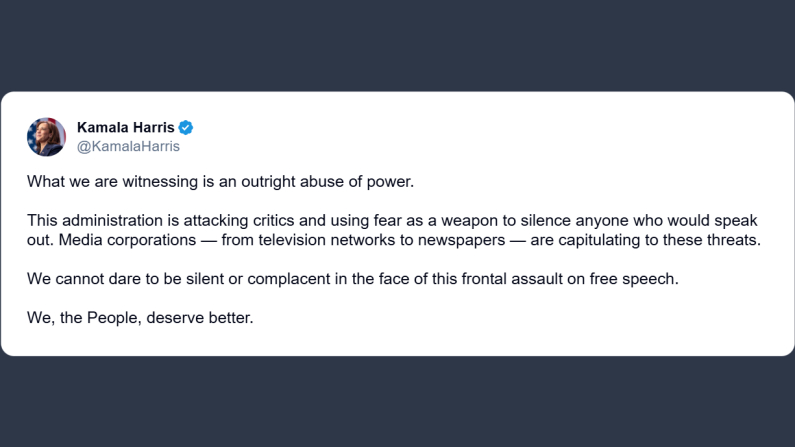Image resolution: width=795 pixels, height=447 pixels.
Task: Click the dark background above the tweet card
Action: (397, 45)
